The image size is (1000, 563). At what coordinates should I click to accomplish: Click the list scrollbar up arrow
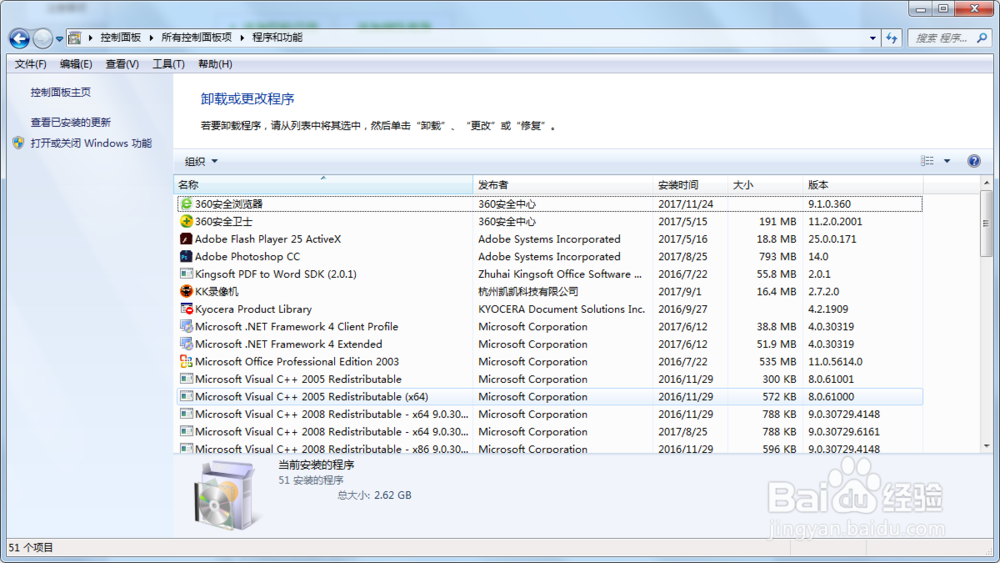coord(987,183)
